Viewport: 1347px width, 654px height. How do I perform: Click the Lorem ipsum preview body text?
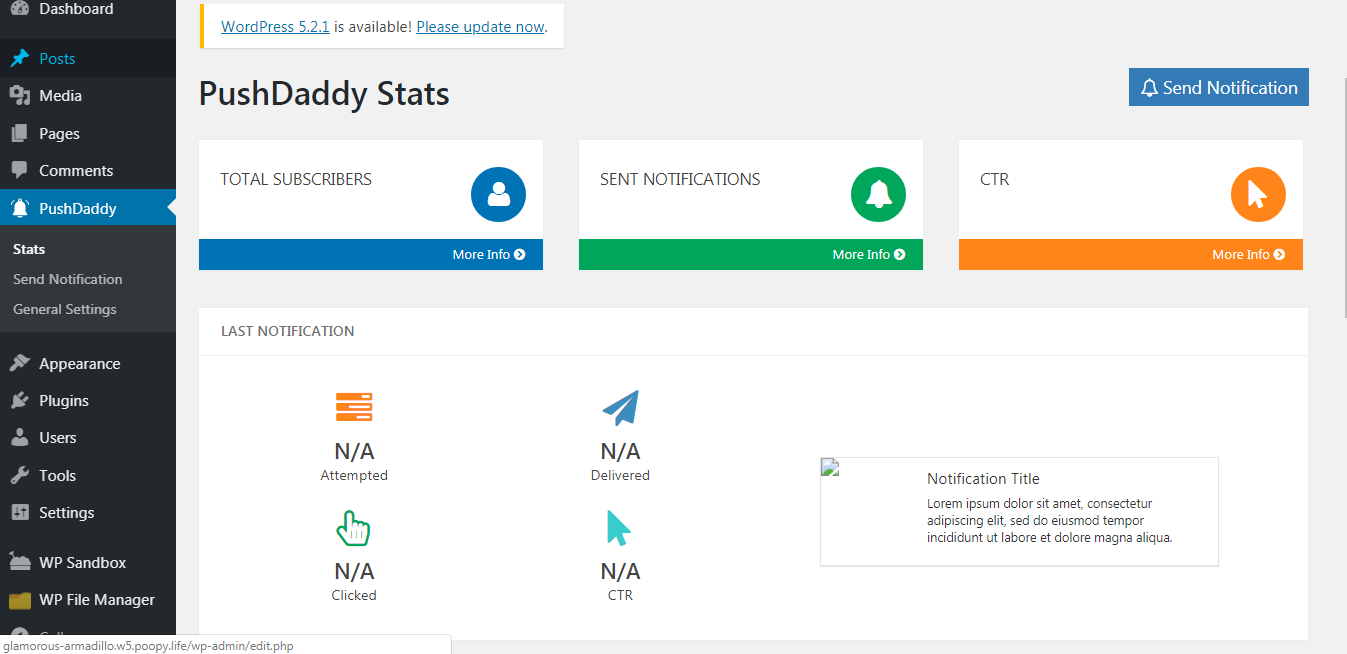point(1049,520)
